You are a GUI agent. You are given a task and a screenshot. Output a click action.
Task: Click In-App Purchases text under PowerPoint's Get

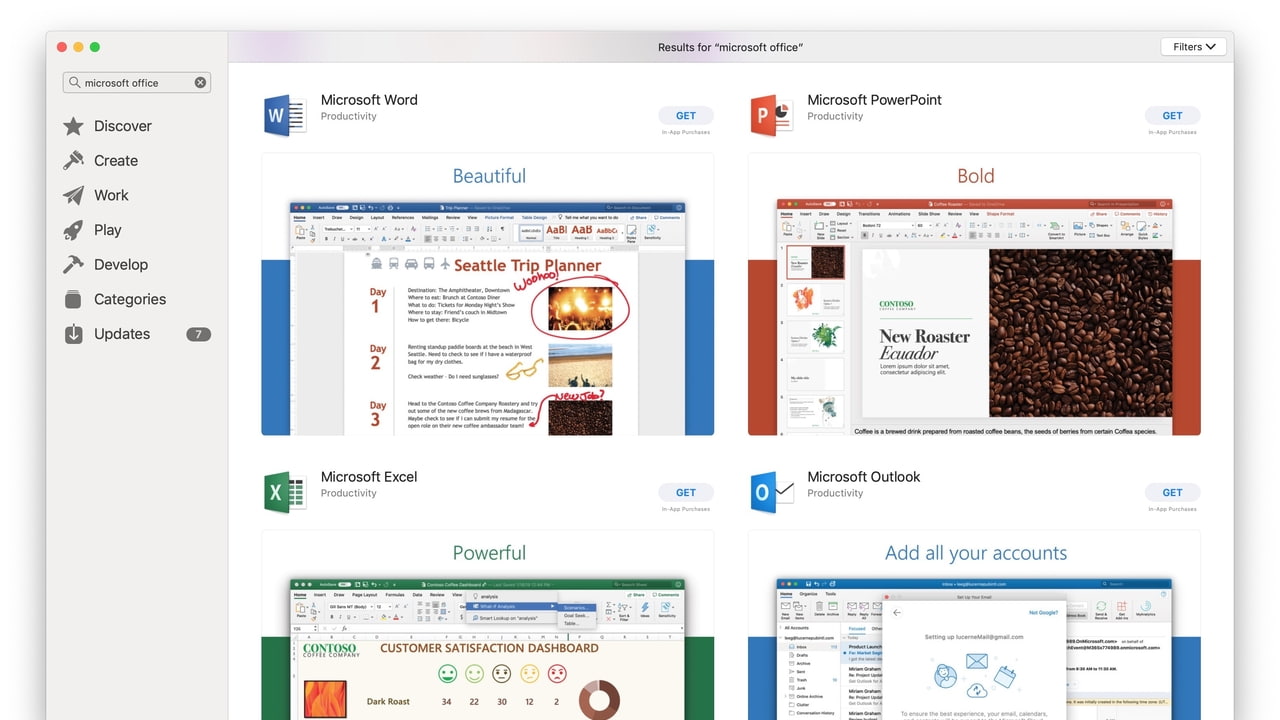tap(1172, 132)
